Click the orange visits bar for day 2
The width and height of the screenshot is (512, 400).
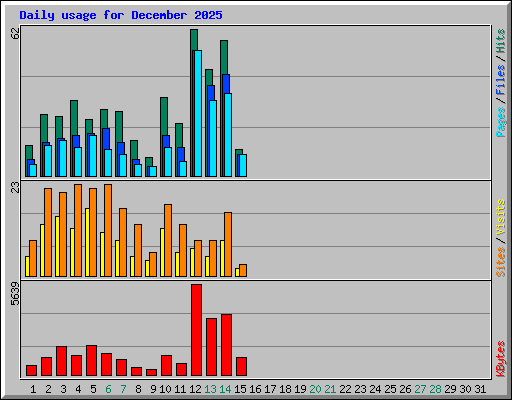click(48, 232)
